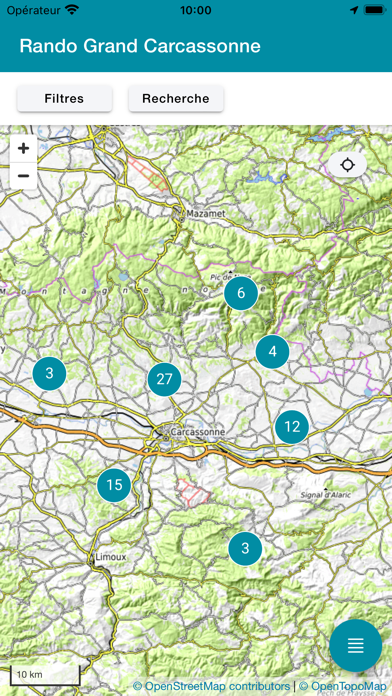Open the OpenTopoMap attribution link
The width and height of the screenshot is (392, 696).
[x=342, y=686]
